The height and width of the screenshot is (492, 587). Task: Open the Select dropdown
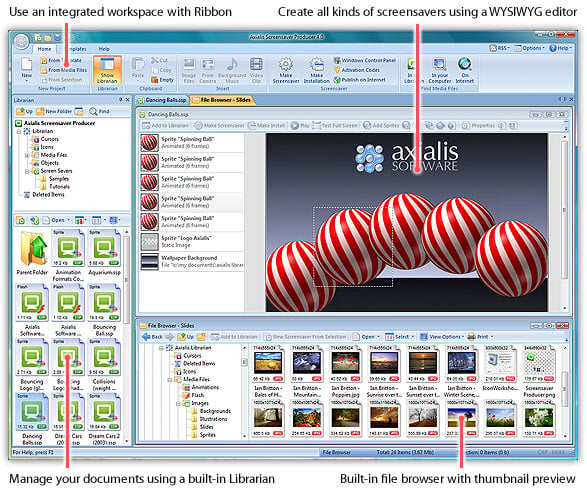coord(399,337)
